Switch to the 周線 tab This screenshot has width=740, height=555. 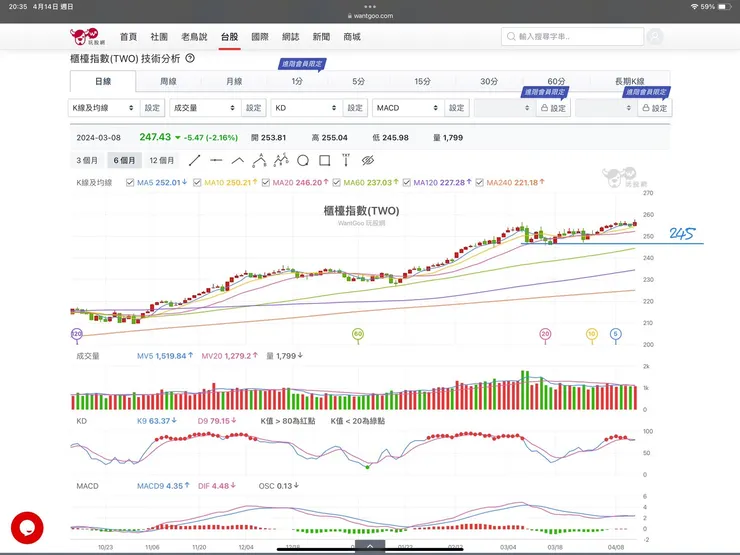pyautogui.click(x=168, y=81)
